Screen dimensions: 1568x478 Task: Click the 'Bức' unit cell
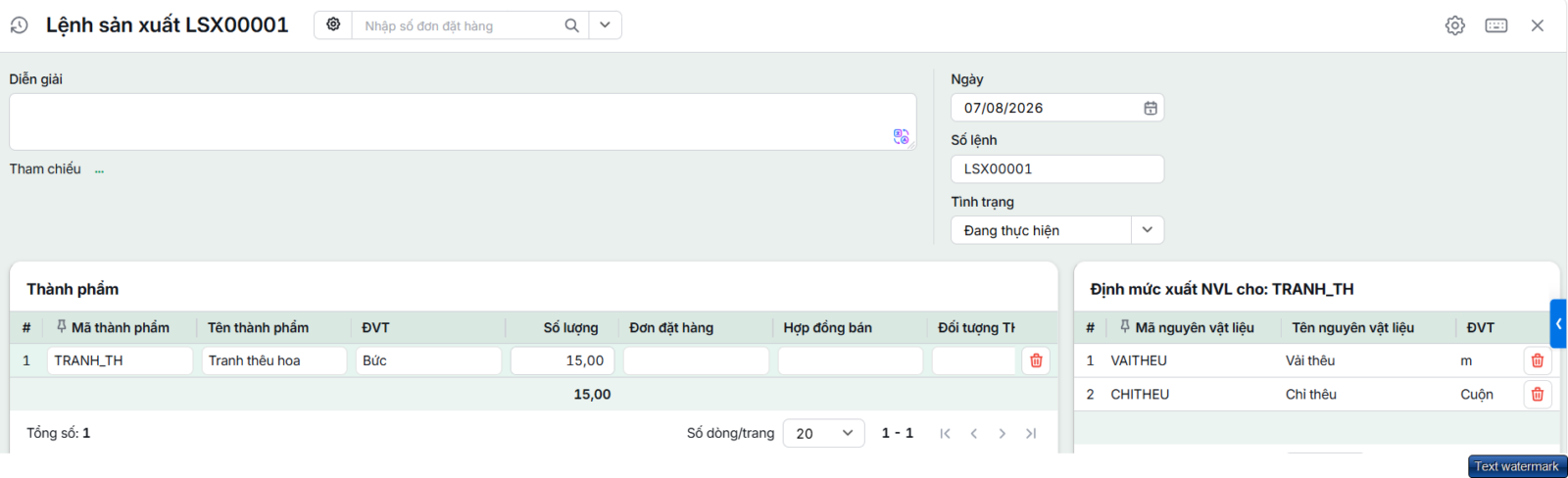coord(428,360)
